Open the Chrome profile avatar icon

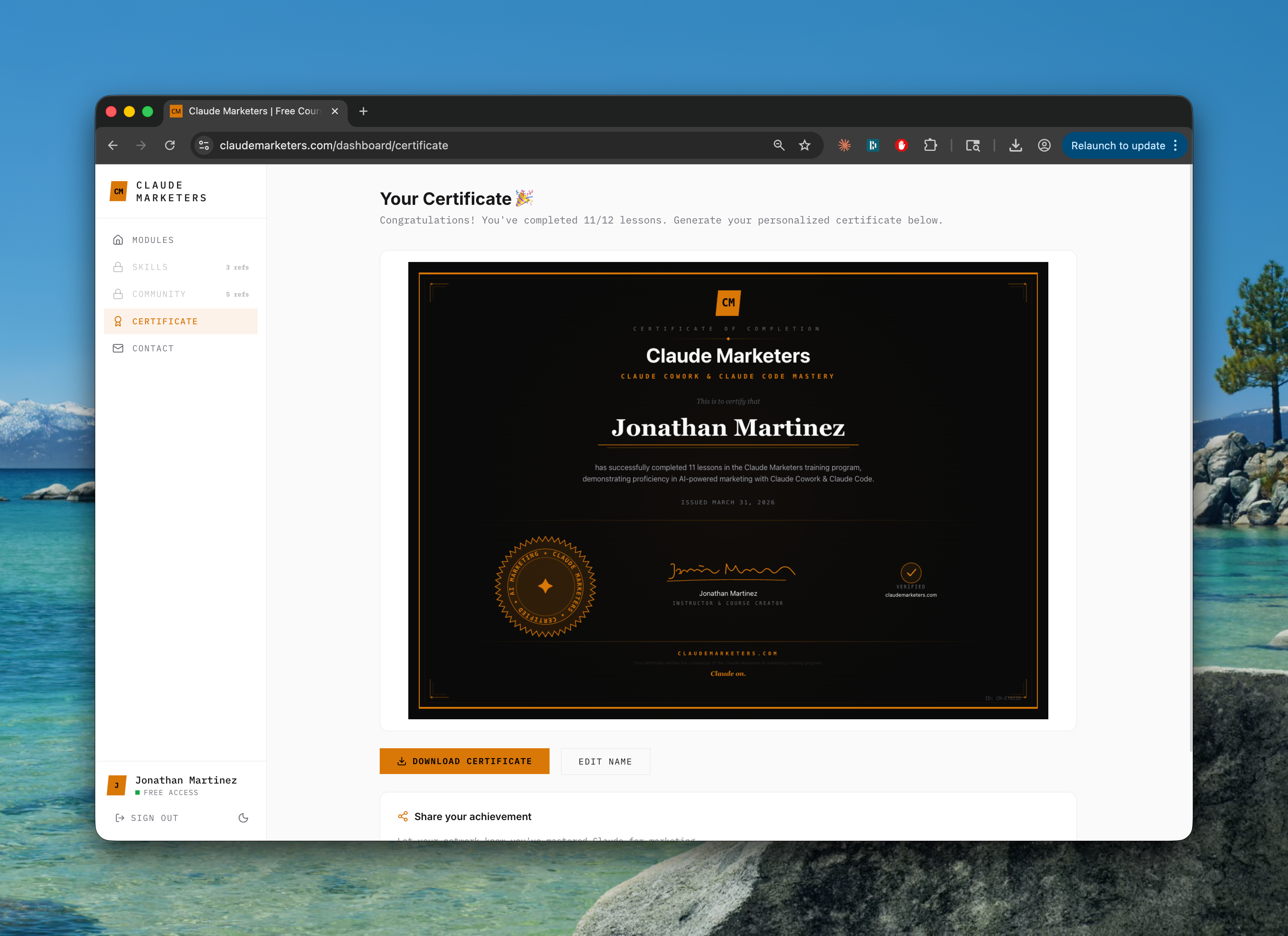1044,145
